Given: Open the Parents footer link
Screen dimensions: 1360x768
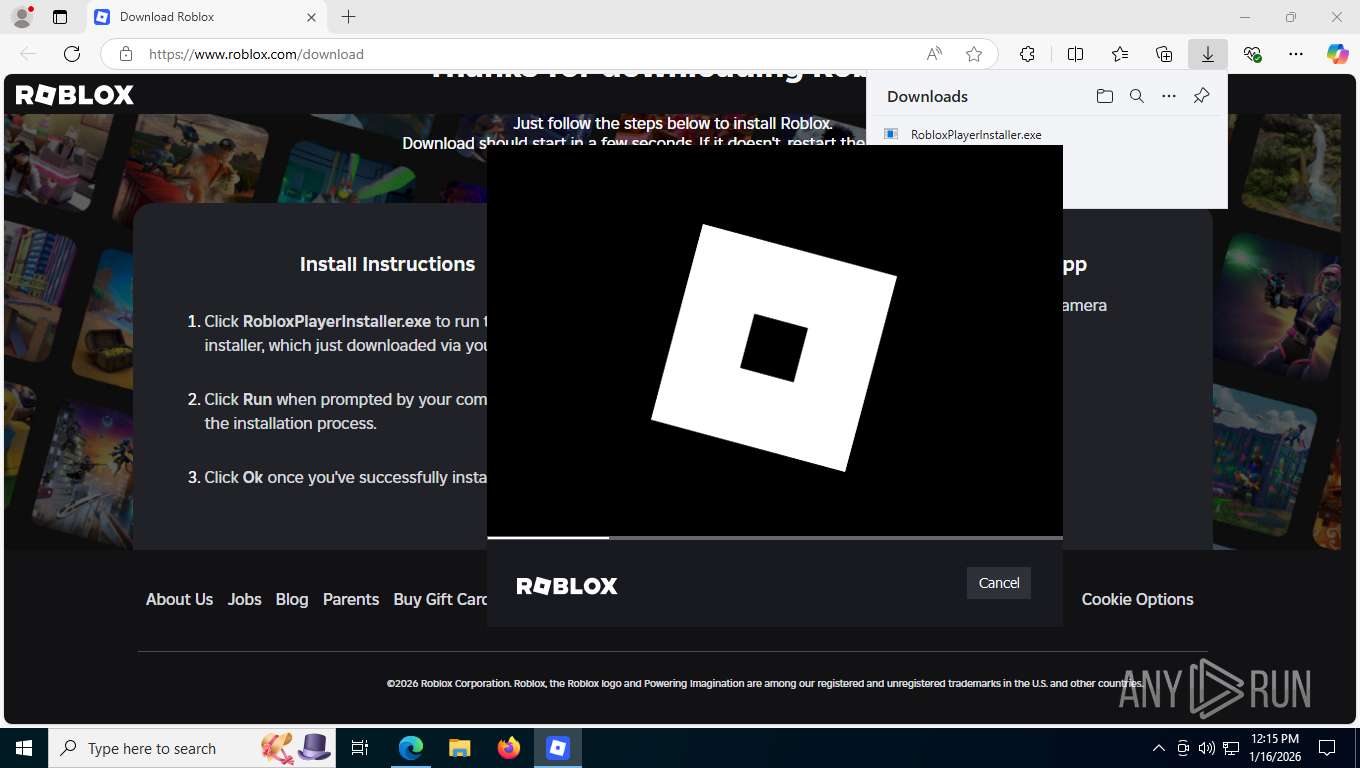Looking at the screenshot, I should point(351,599).
